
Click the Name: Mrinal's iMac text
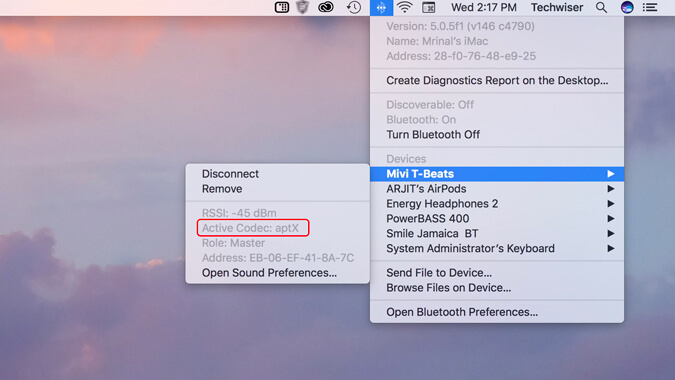(x=437, y=41)
